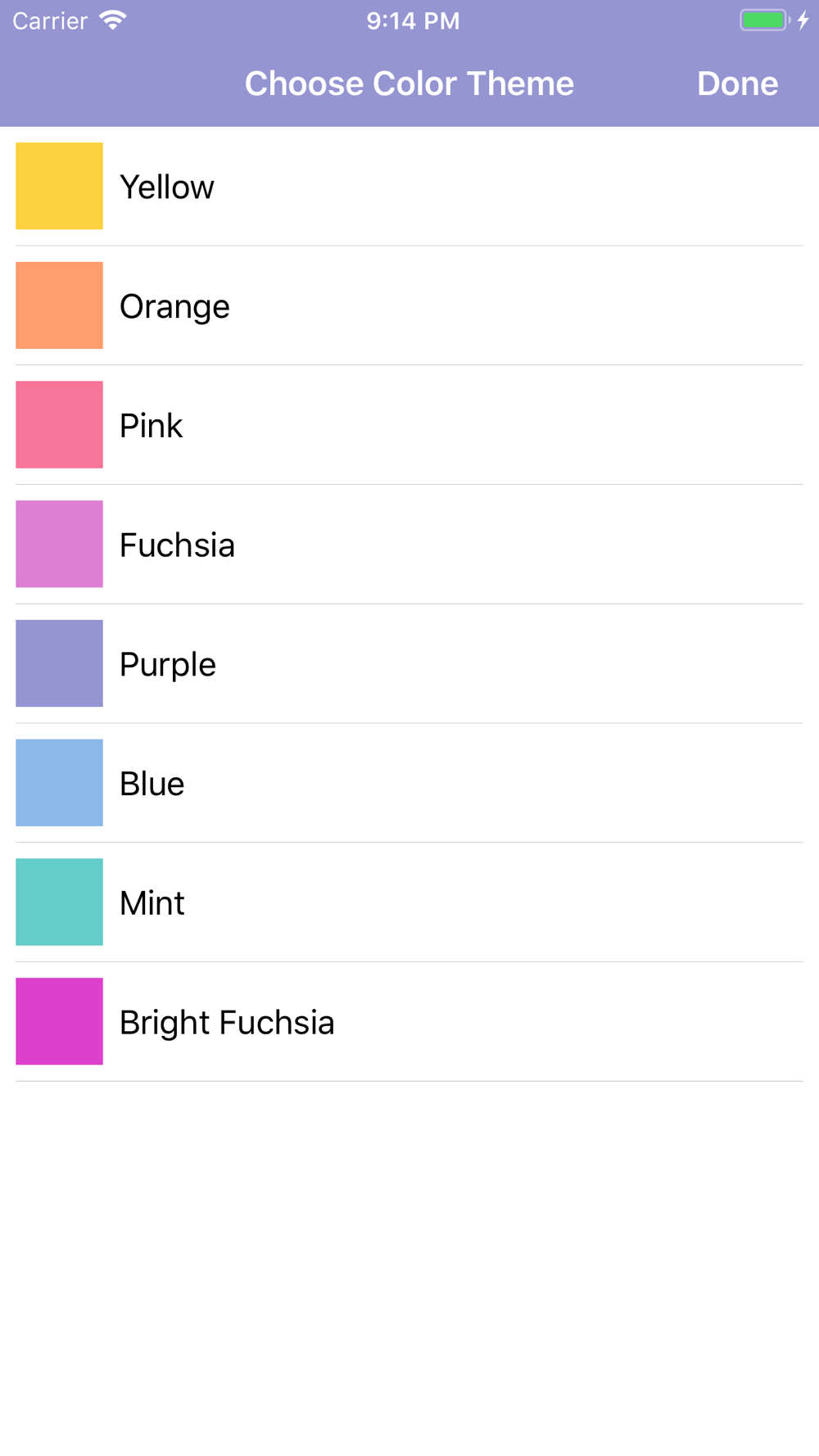This screenshot has height=1456, width=819.
Task: Select the orange color swatch
Action: point(59,305)
